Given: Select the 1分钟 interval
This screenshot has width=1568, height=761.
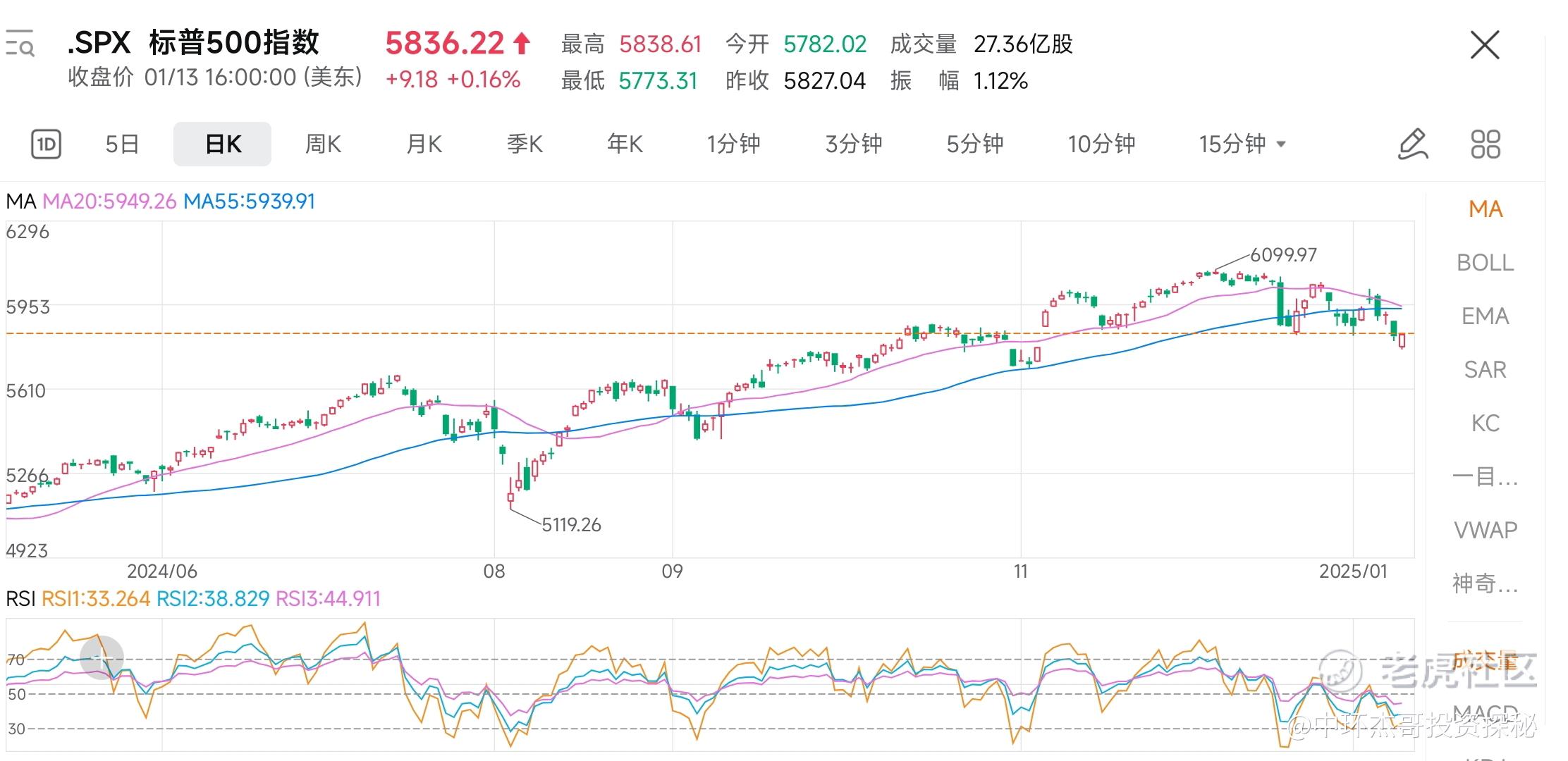Looking at the screenshot, I should click(x=733, y=144).
